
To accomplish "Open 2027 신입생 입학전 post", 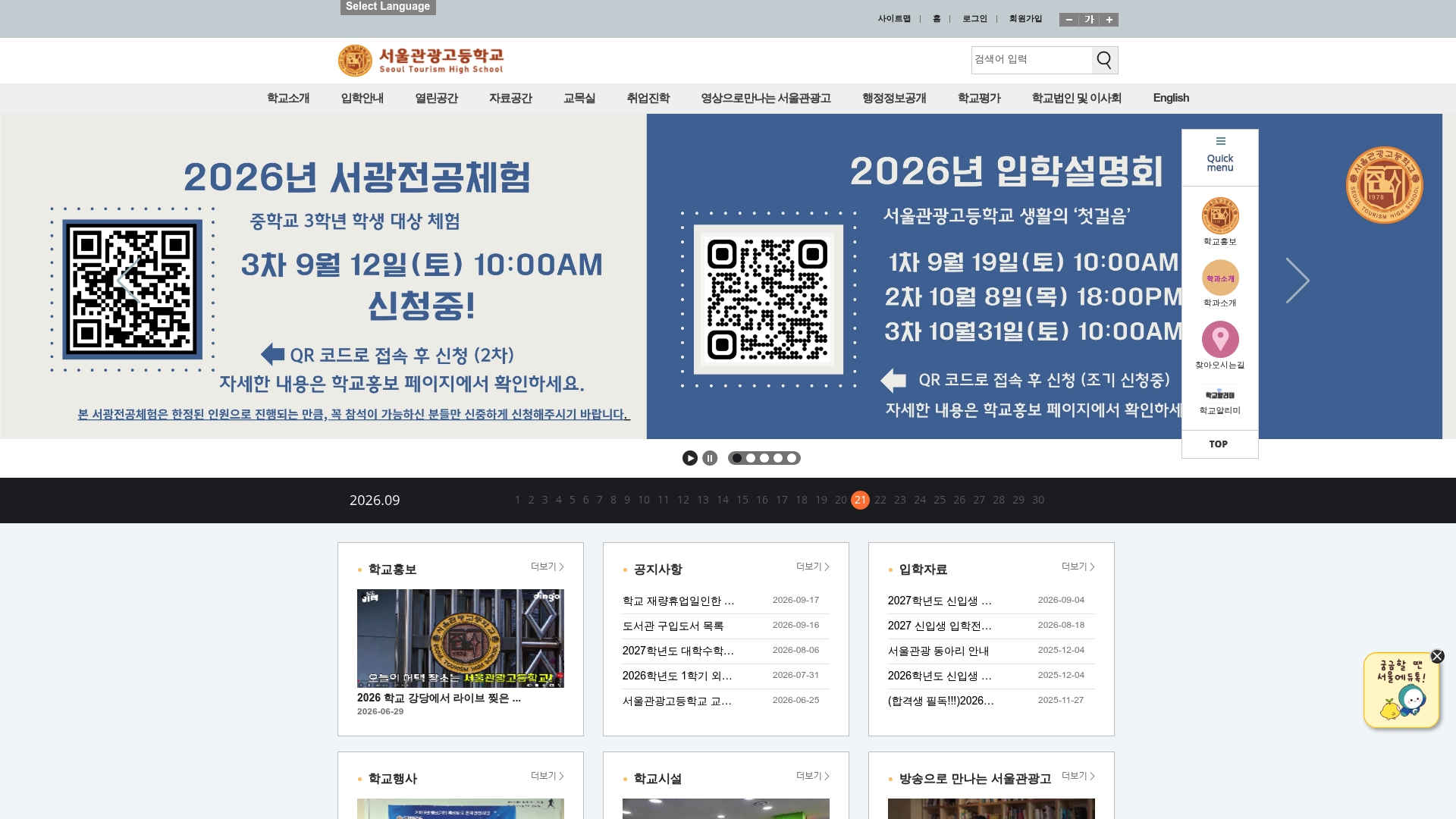I will 940,626.
